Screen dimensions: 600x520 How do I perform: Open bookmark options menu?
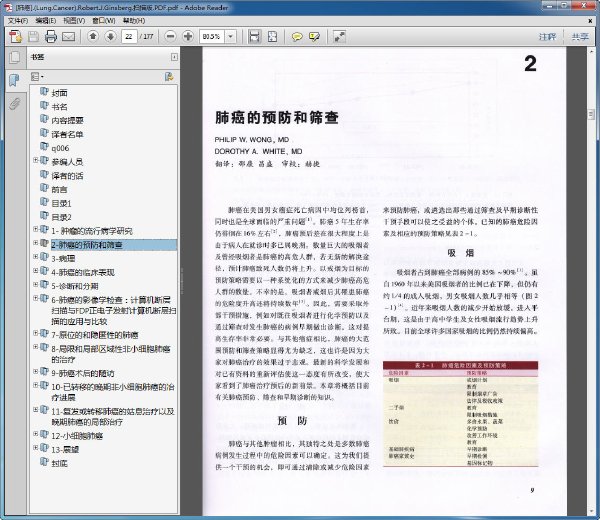[37, 77]
